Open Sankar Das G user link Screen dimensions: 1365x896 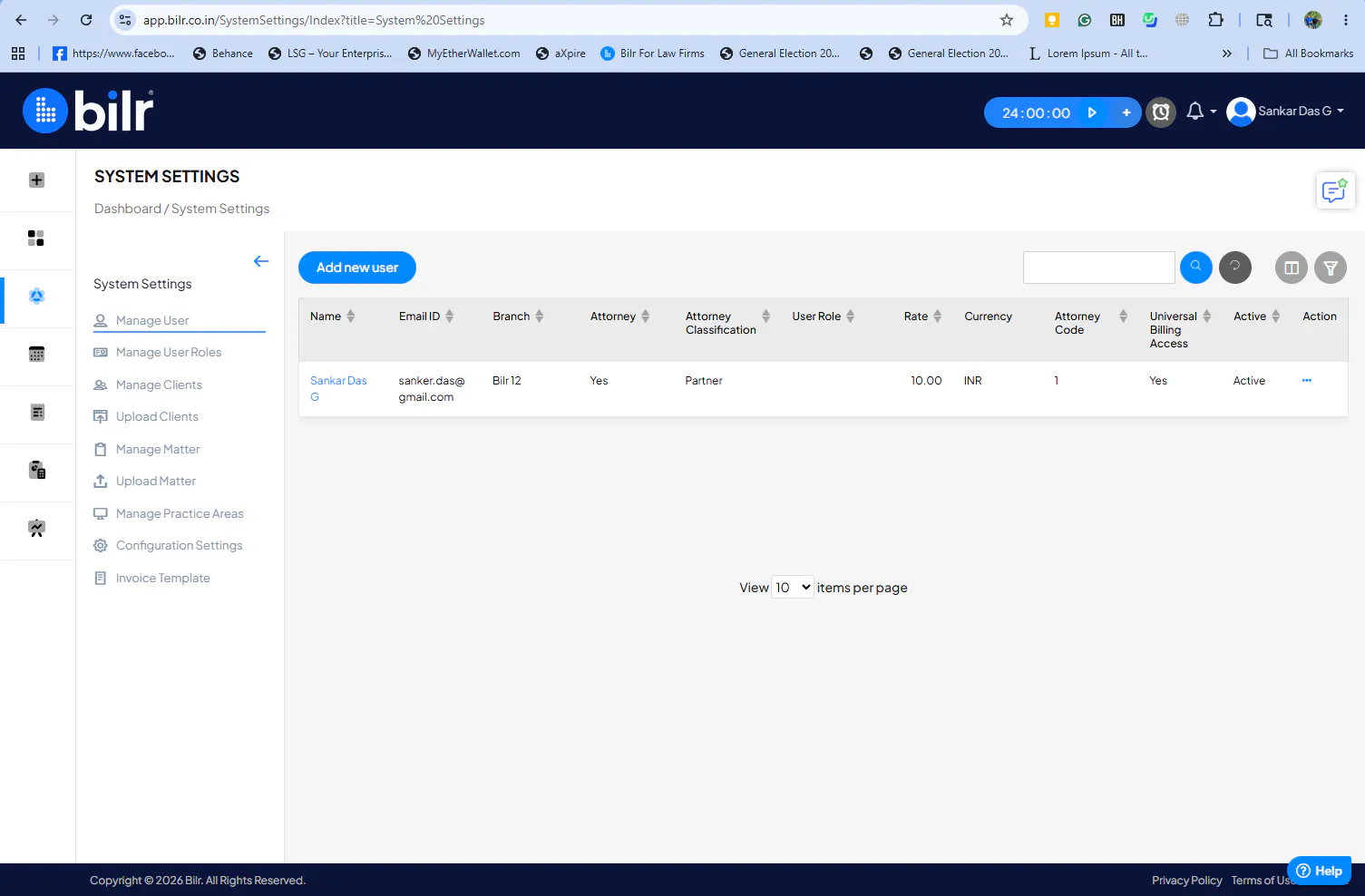coord(338,388)
